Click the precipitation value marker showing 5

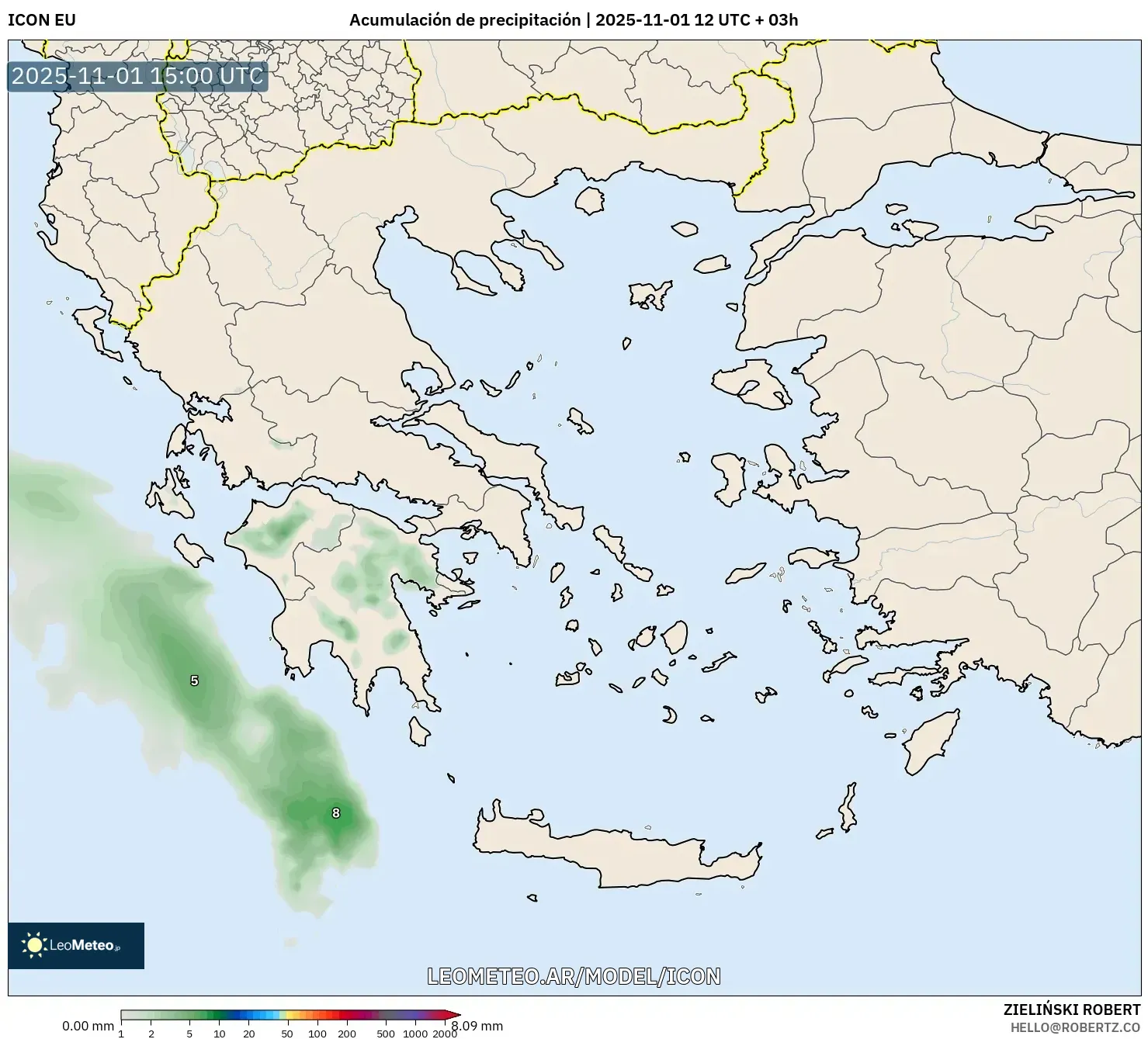click(x=192, y=681)
